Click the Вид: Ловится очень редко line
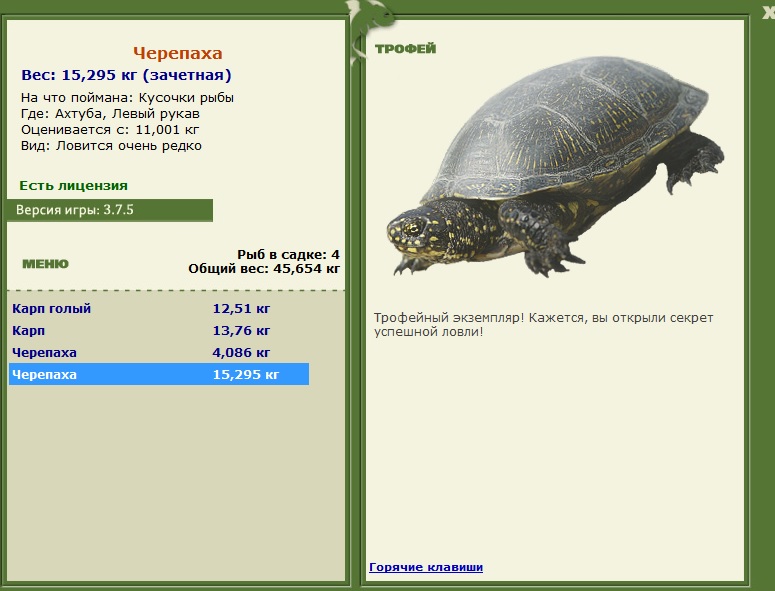The width and height of the screenshot is (775, 591). coord(111,146)
